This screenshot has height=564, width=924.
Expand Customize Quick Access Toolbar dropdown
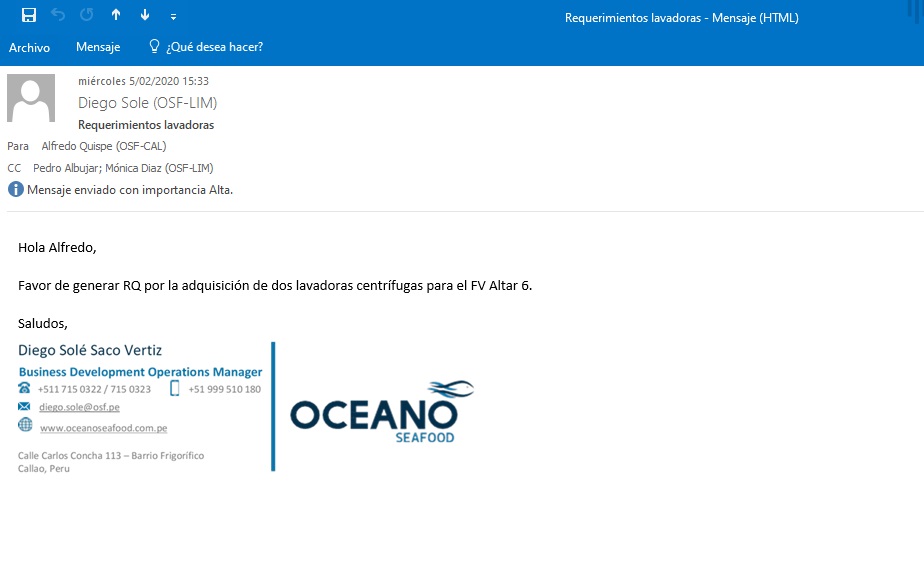173,16
